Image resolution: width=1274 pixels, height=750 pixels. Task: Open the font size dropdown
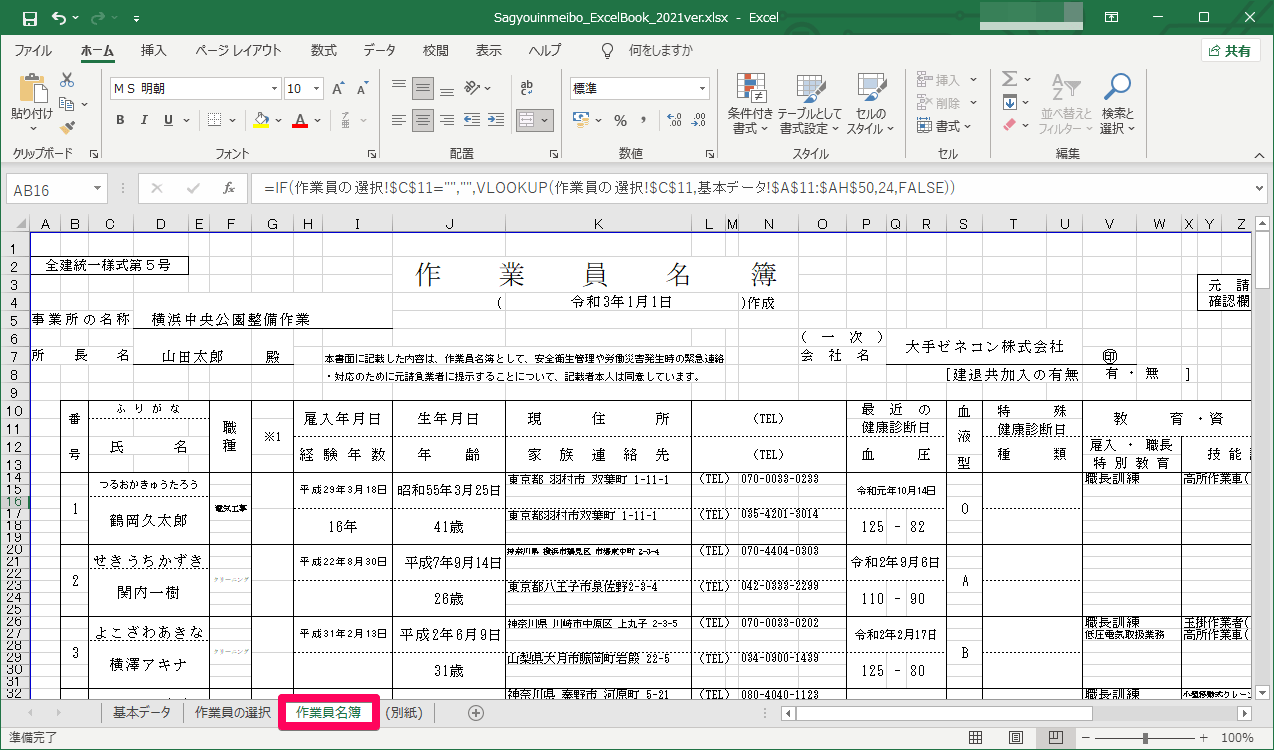tap(318, 89)
